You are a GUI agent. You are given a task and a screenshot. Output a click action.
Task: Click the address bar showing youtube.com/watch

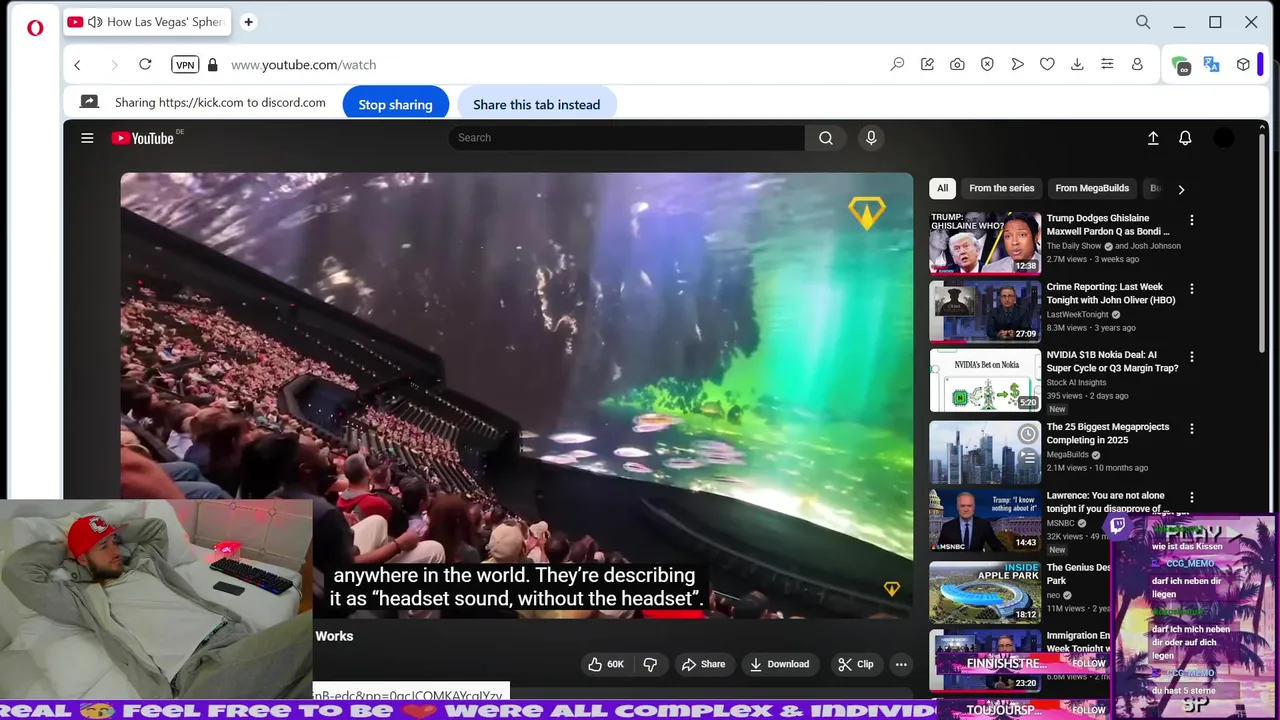(303, 65)
